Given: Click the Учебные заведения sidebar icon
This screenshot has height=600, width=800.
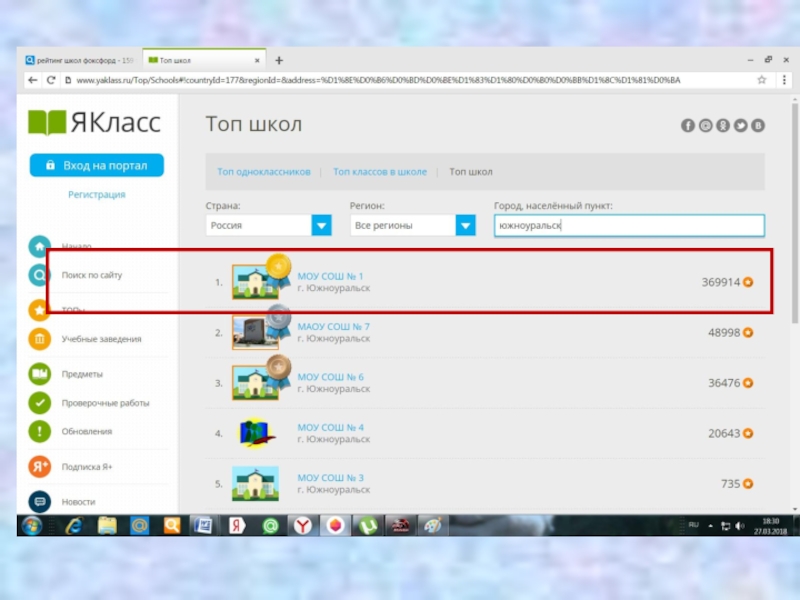Looking at the screenshot, I should pyautogui.click(x=40, y=340).
